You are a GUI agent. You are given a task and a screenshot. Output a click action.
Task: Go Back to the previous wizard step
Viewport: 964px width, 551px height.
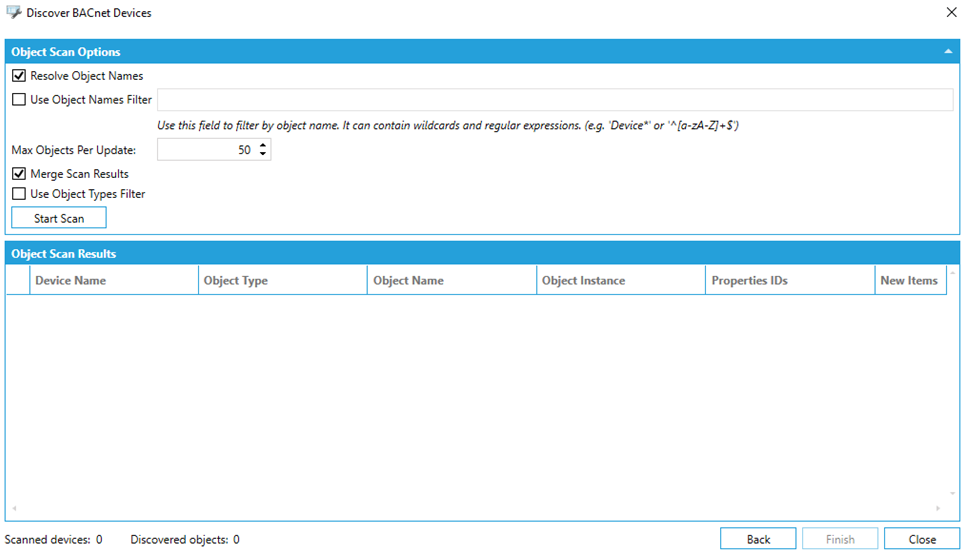pyautogui.click(x=758, y=539)
